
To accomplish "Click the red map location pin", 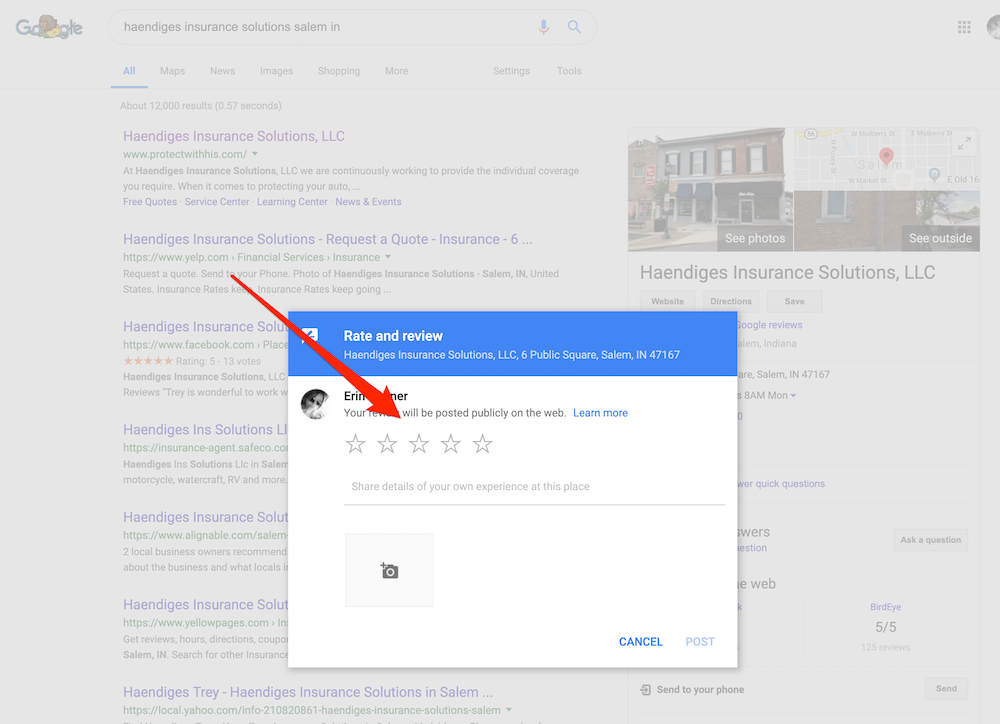I will coord(886,156).
